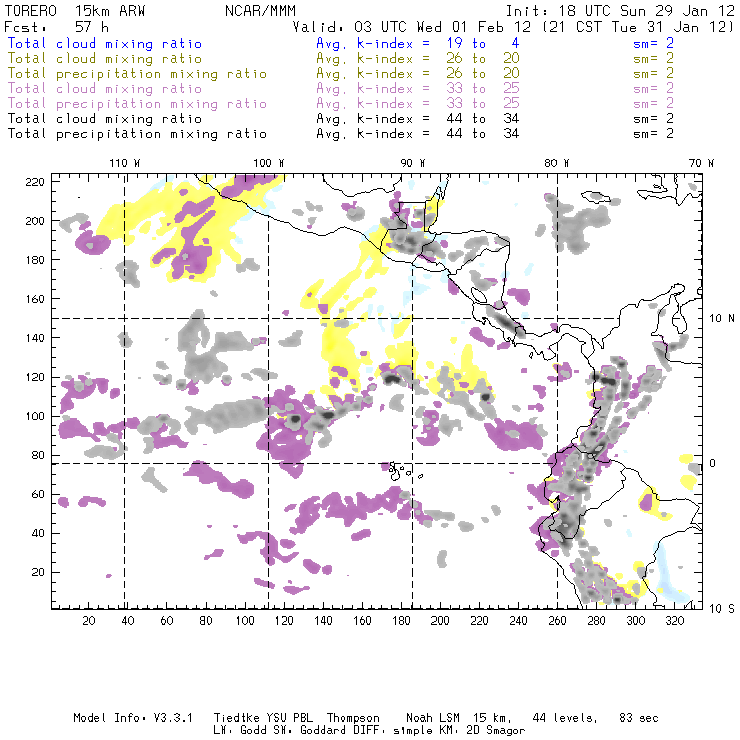This screenshot has height=740, width=740.
Task: Click the 'TORERO 15km ARW' title text
Action: (75, 10)
